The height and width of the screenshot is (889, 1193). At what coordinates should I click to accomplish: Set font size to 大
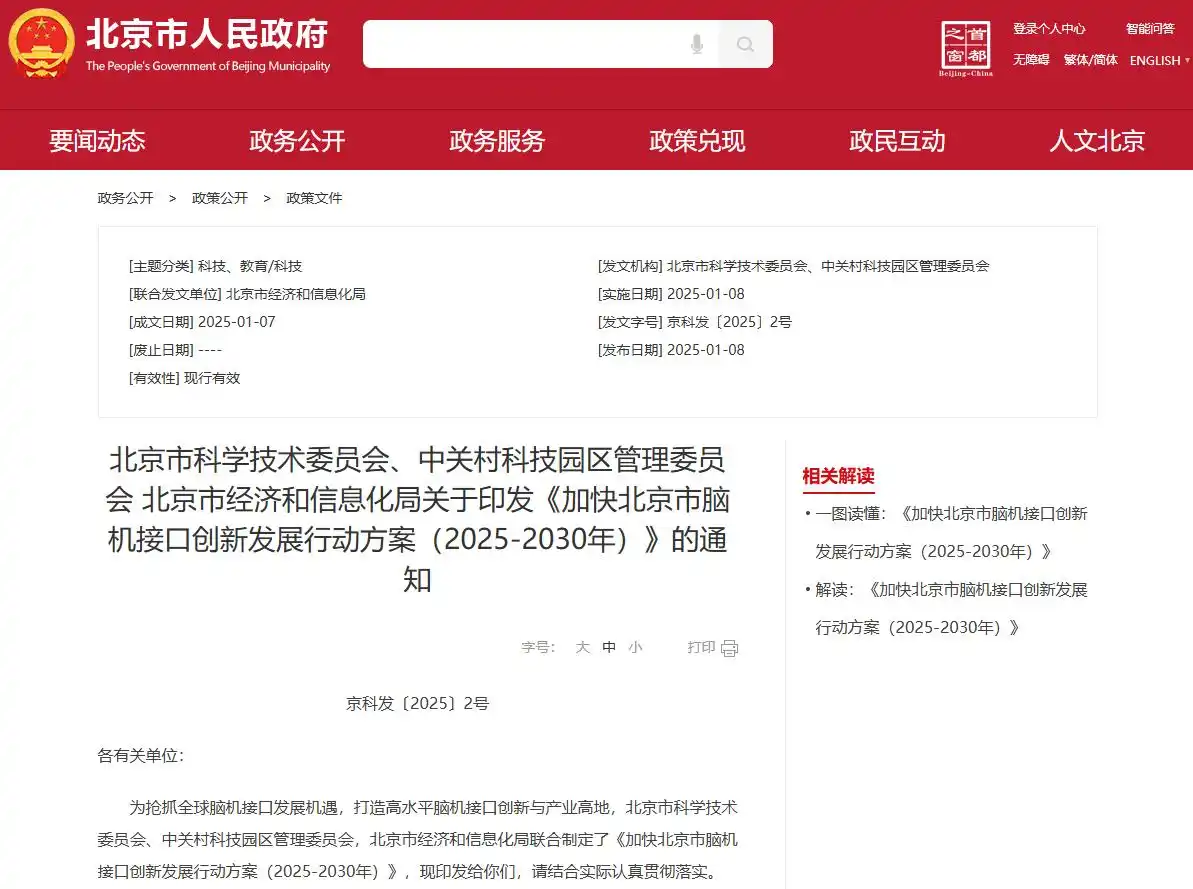(x=583, y=647)
